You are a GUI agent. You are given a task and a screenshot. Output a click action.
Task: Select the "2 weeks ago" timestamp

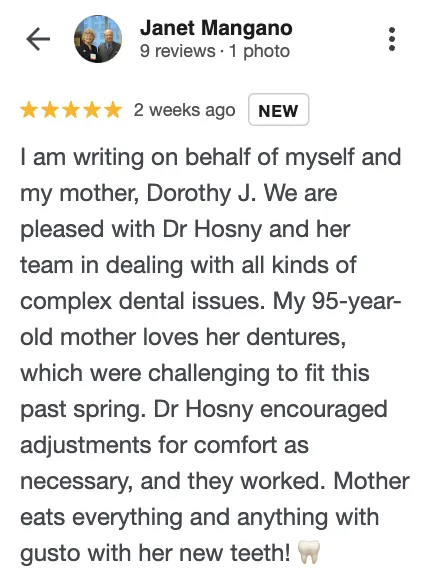pyautogui.click(x=185, y=110)
